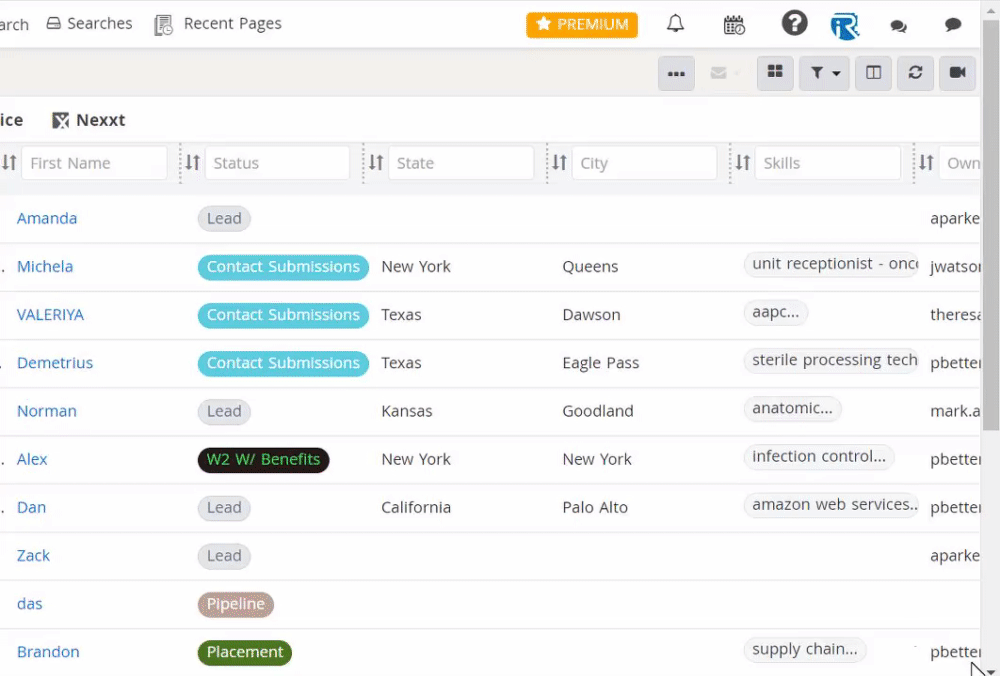
Task: Open the calendar scheduling icon
Action: coord(734,23)
